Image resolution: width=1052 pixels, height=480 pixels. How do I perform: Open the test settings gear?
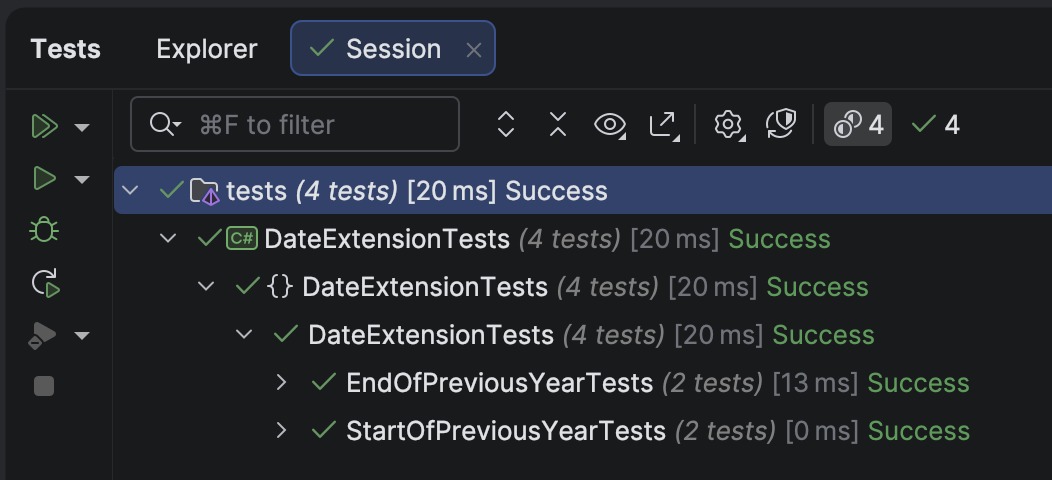pos(728,124)
